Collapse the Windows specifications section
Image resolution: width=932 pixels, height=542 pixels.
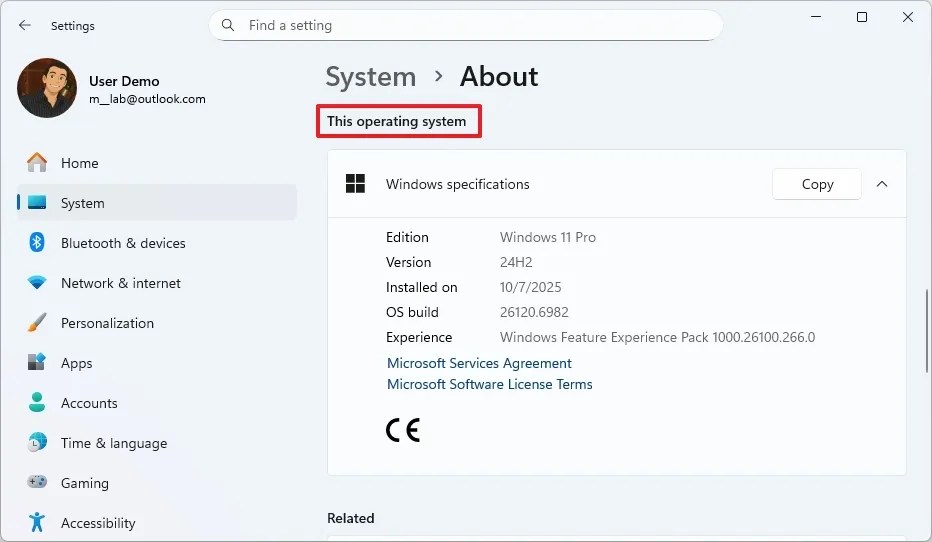pyautogui.click(x=882, y=184)
